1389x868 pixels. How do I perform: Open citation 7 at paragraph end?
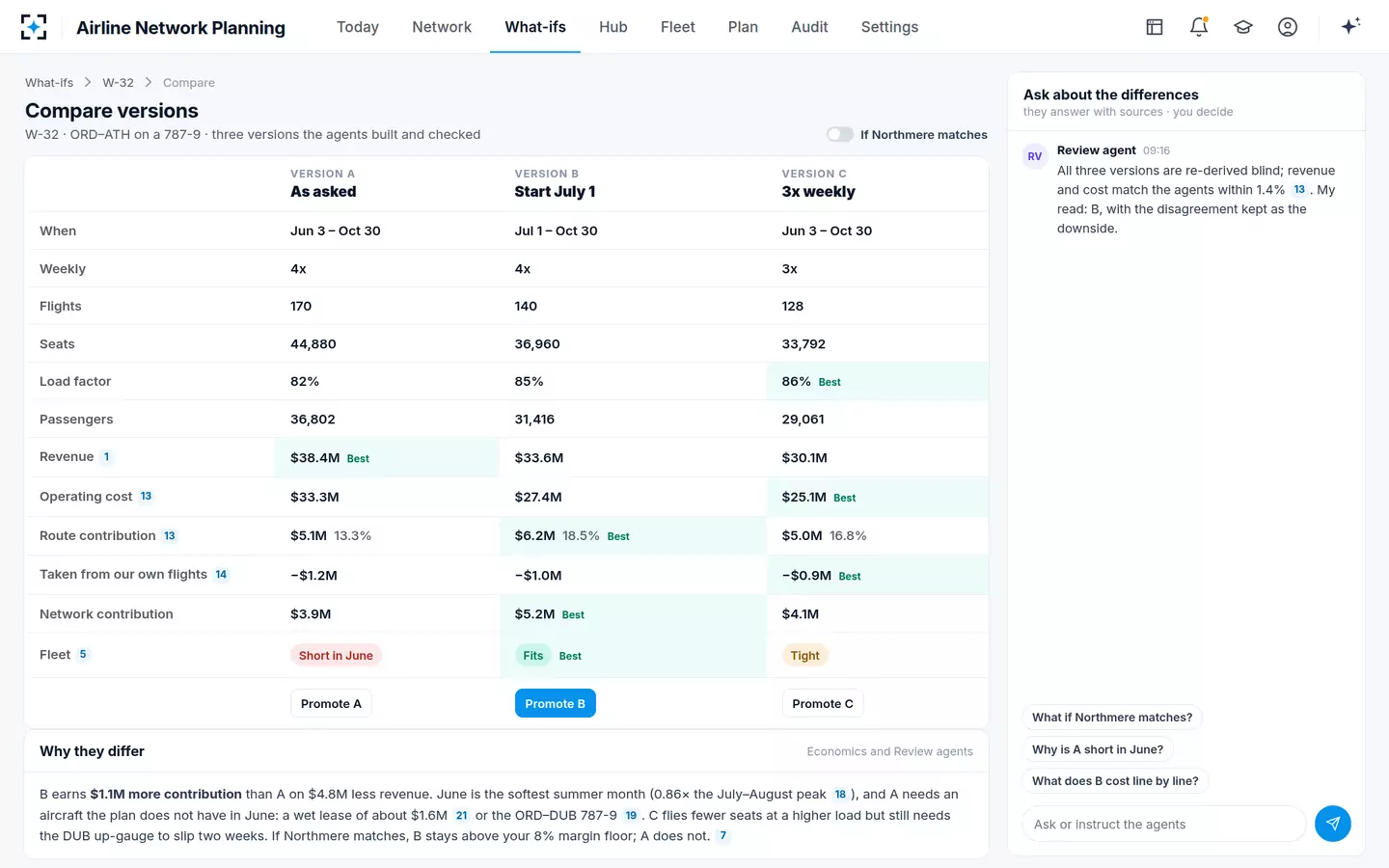click(x=723, y=836)
